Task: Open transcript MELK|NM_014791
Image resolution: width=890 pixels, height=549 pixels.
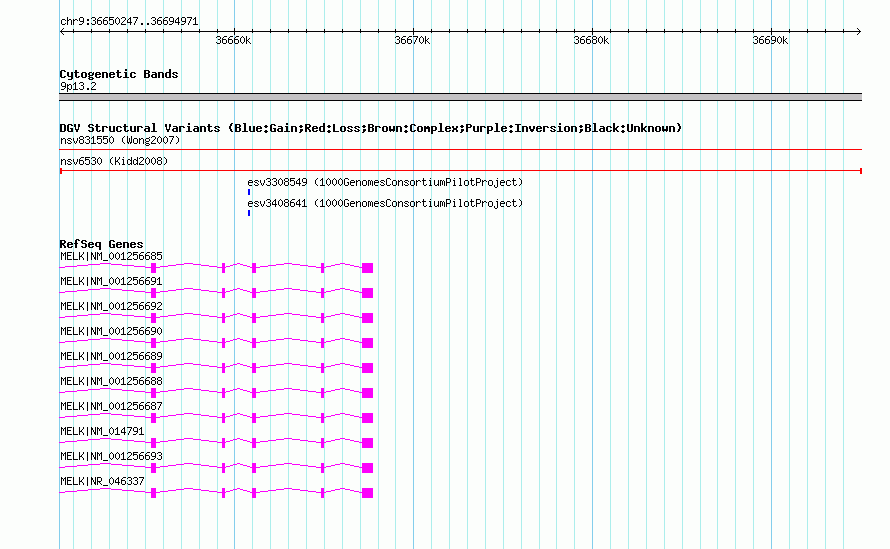Action: coord(102,431)
